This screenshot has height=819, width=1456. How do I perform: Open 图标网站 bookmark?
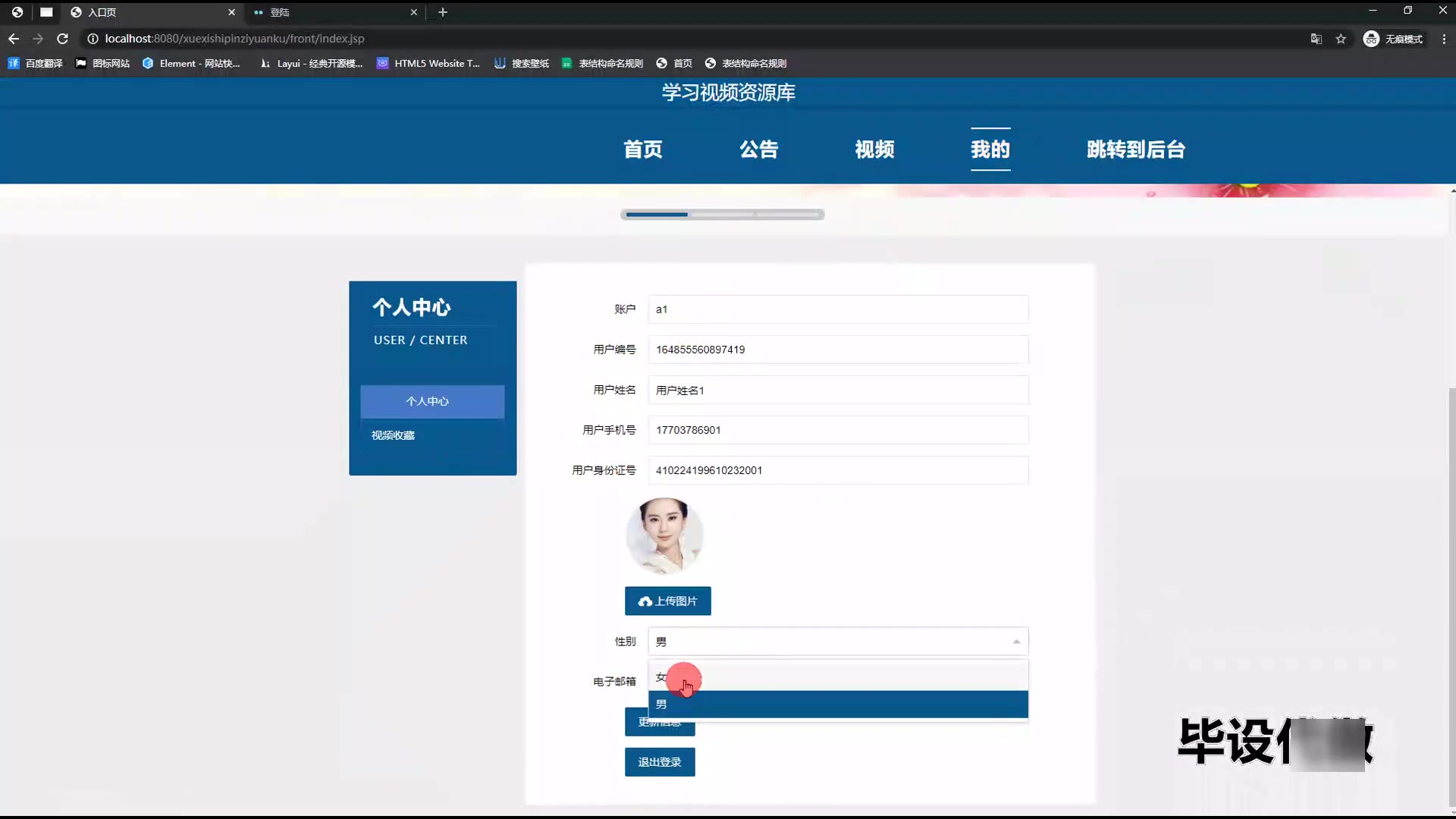click(102, 64)
